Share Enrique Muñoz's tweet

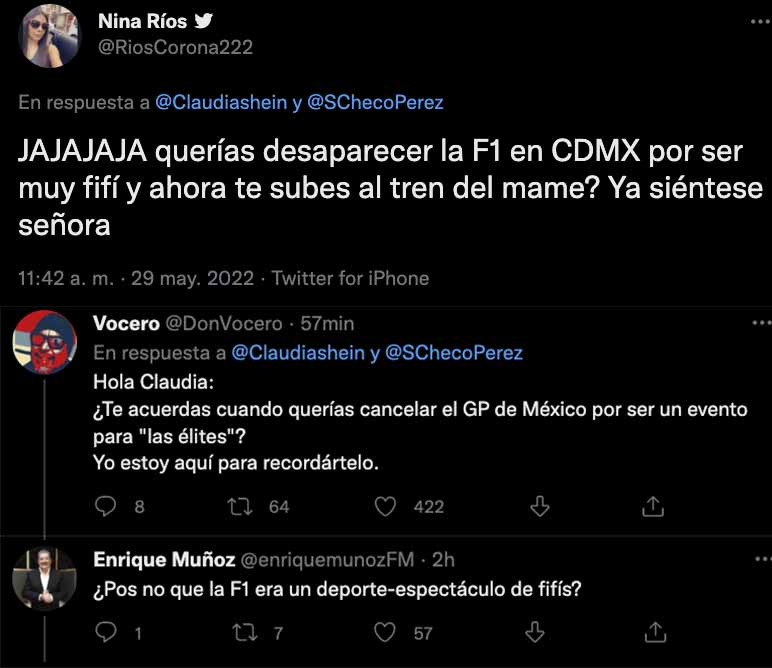654,632
